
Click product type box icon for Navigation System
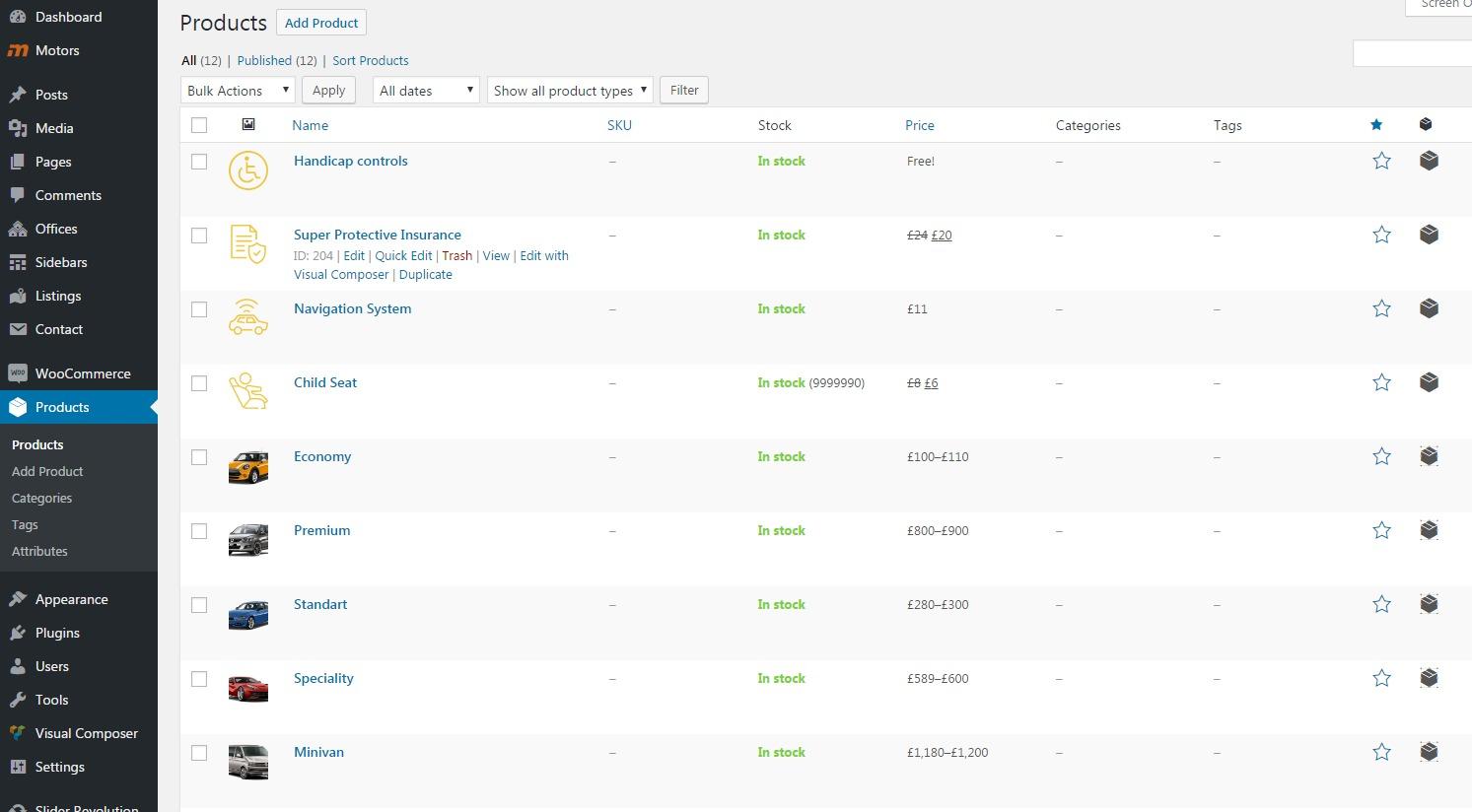1429,308
